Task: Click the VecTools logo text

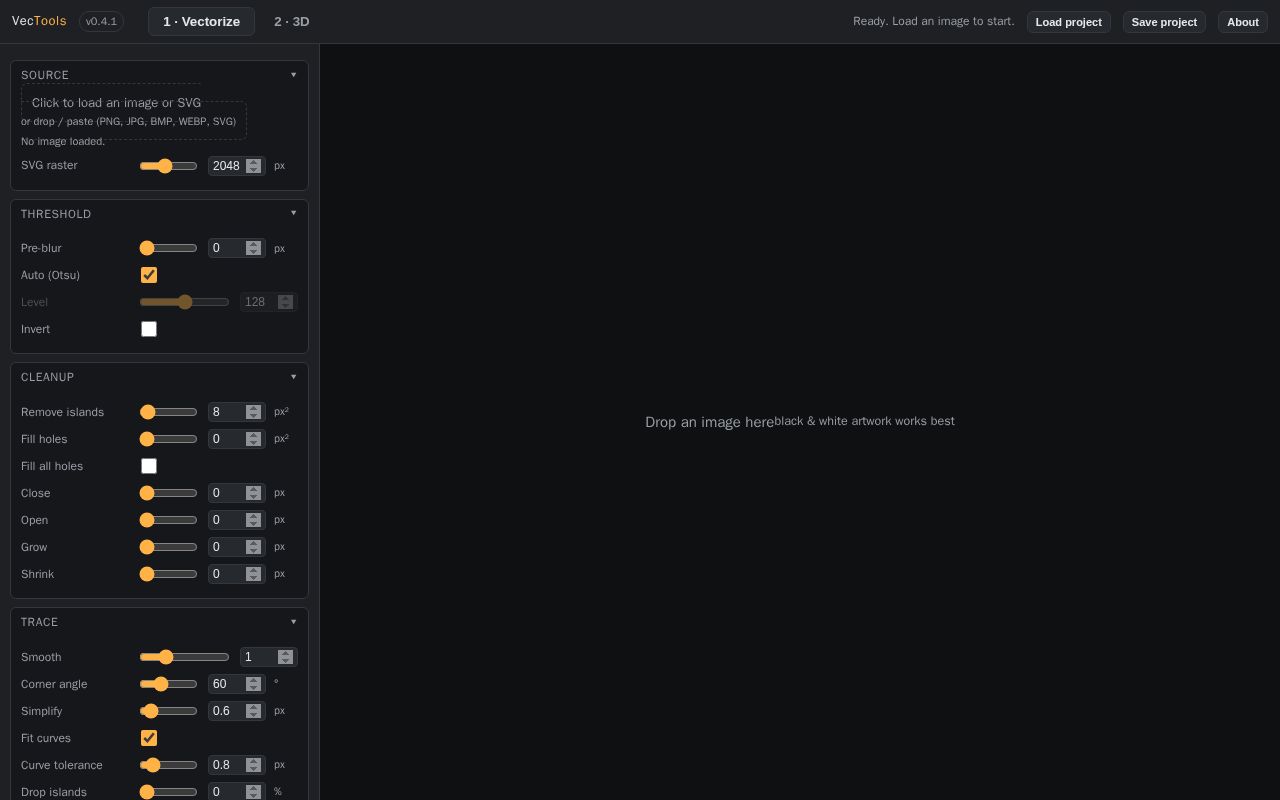Action: point(39,21)
